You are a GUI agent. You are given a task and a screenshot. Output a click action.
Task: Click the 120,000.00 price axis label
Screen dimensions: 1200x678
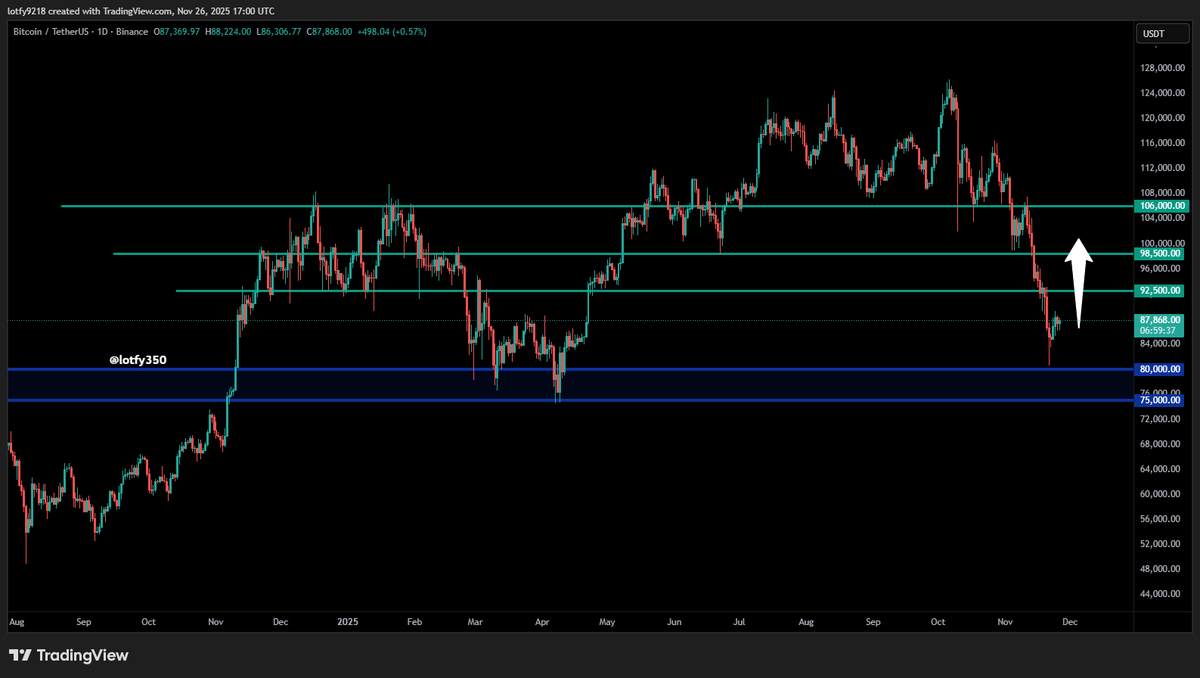click(1161, 118)
